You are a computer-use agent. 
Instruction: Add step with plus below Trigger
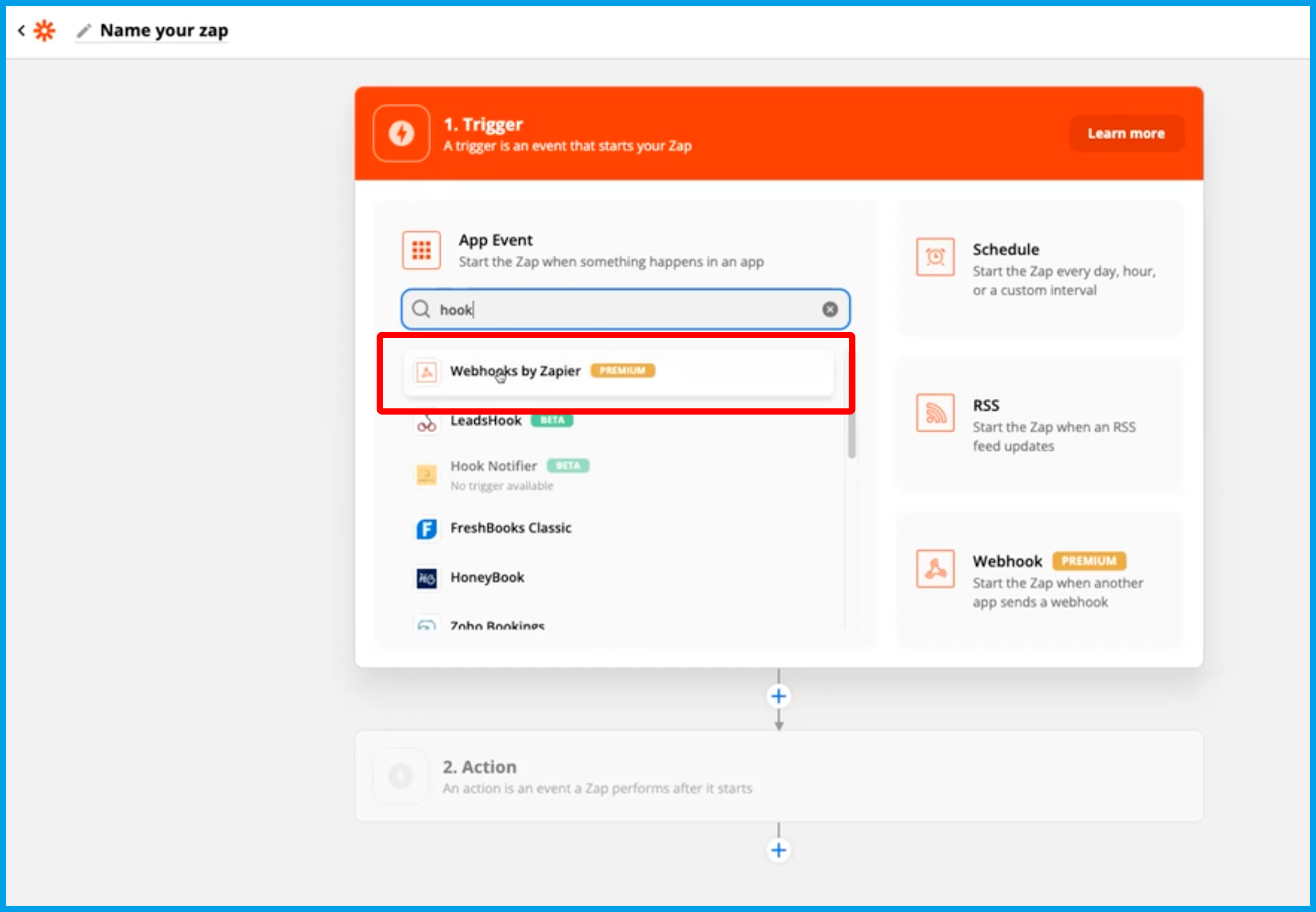click(x=778, y=696)
